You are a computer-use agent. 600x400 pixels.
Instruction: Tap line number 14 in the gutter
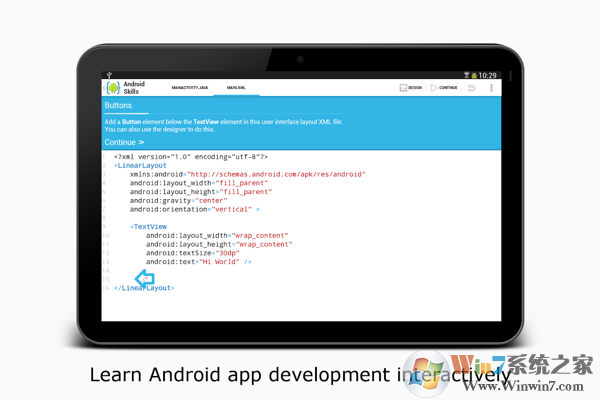(x=106, y=271)
